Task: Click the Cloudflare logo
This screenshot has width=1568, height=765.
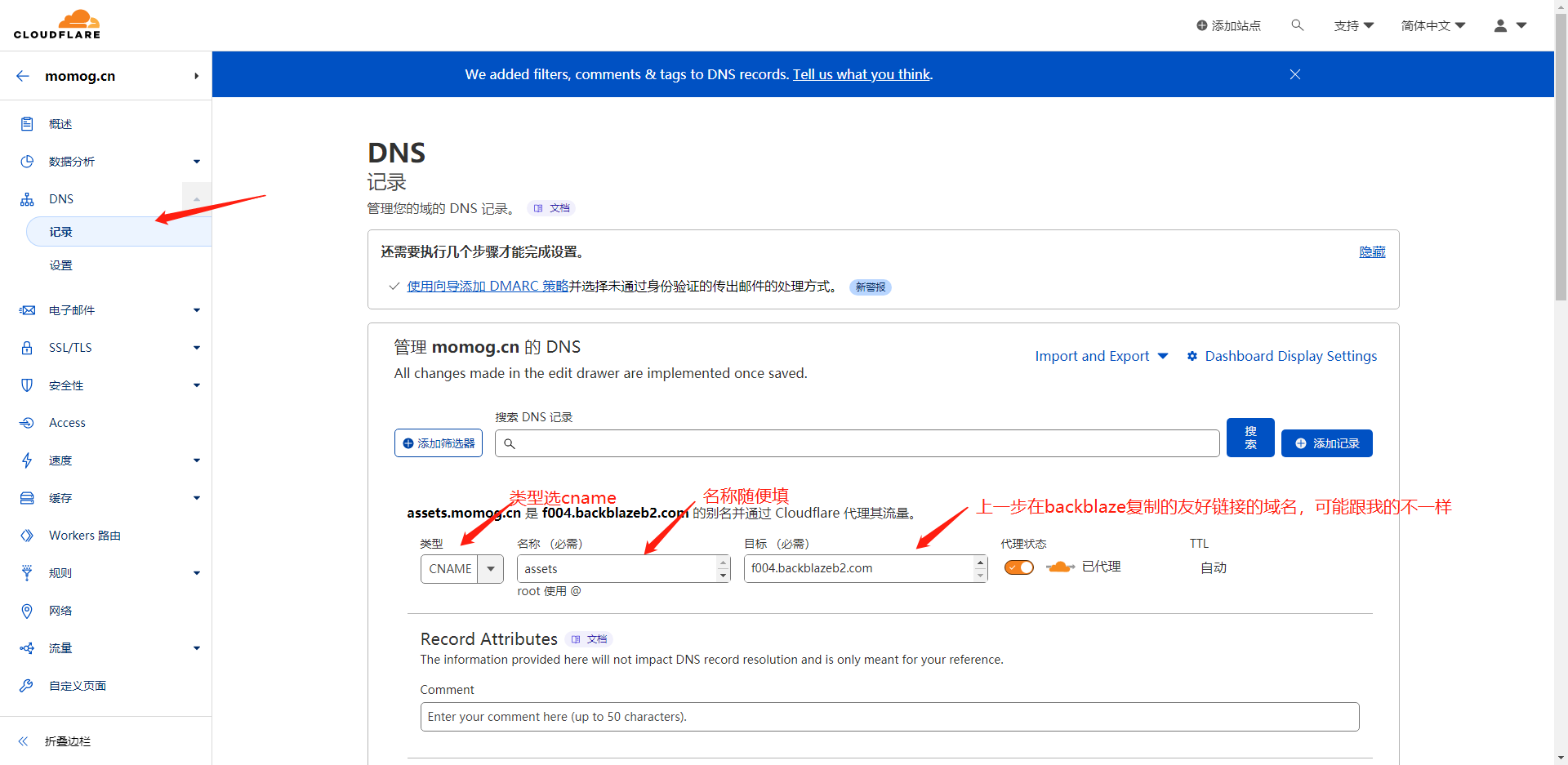Action: (x=57, y=24)
